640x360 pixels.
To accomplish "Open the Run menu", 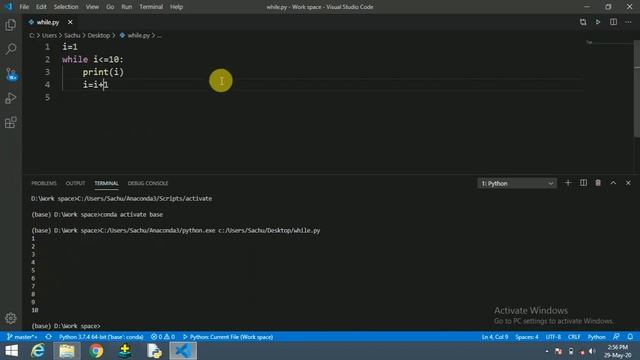I will (x=127, y=7).
